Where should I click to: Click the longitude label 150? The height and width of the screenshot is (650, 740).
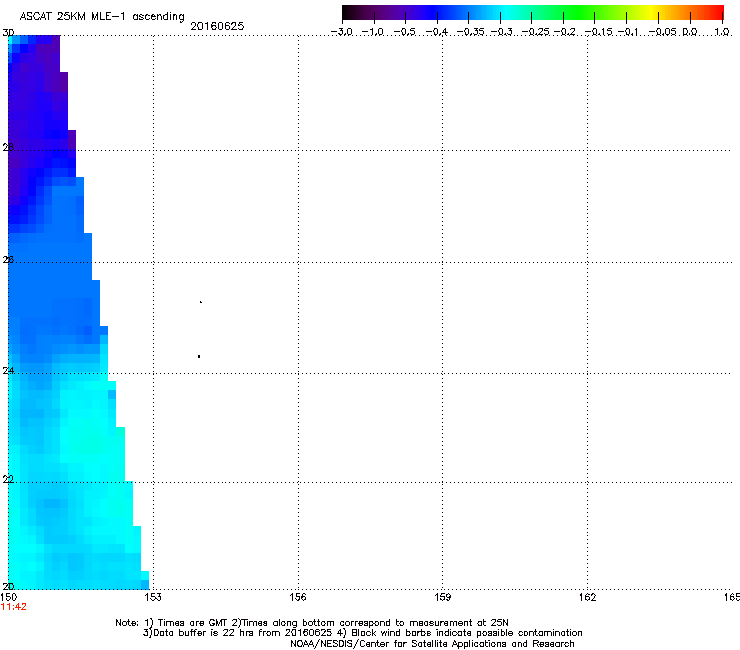click(x=8, y=597)
